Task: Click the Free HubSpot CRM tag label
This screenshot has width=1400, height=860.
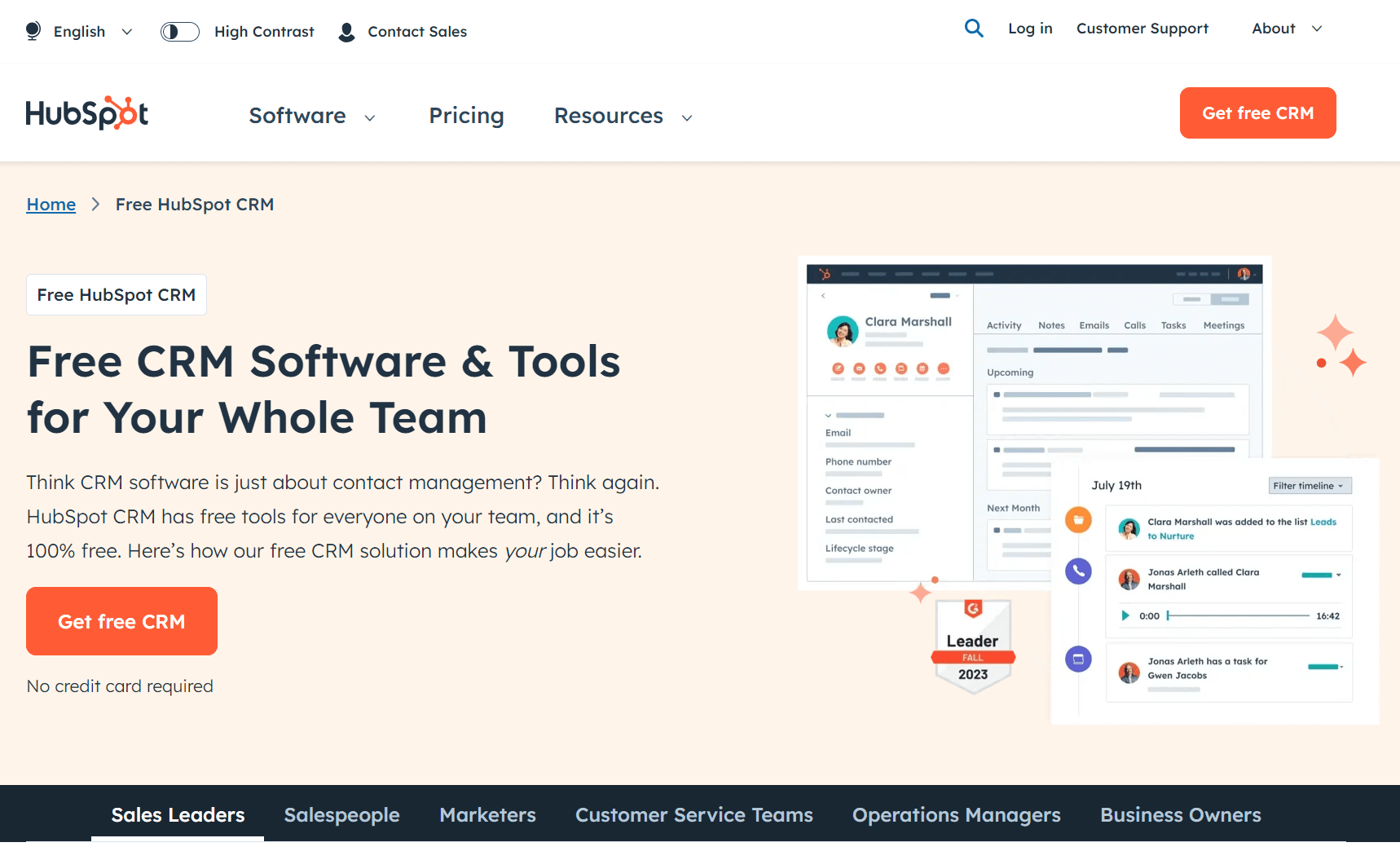Action: [x=117, y=295]
